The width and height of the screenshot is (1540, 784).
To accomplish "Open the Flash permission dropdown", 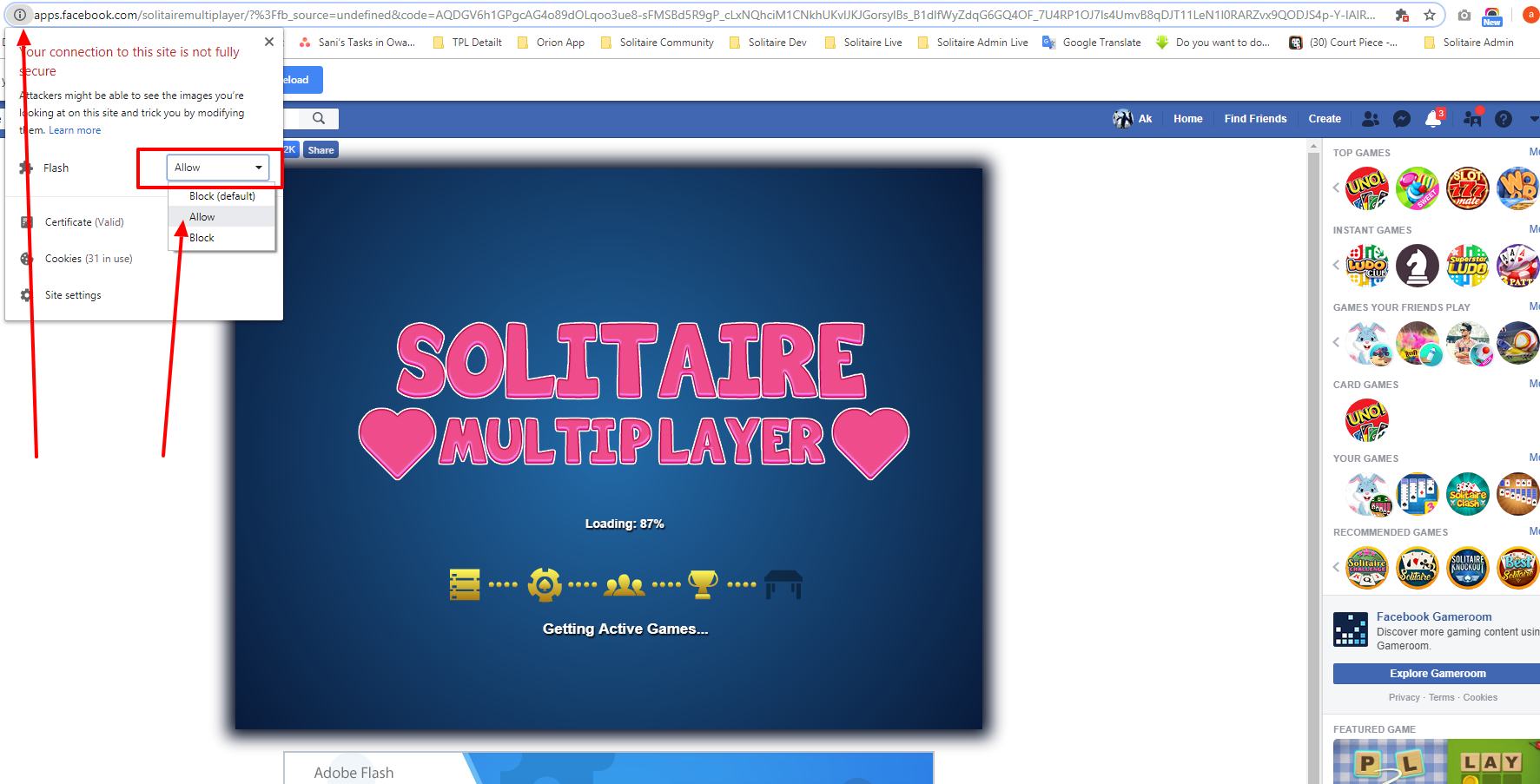I will pos(218,168).
